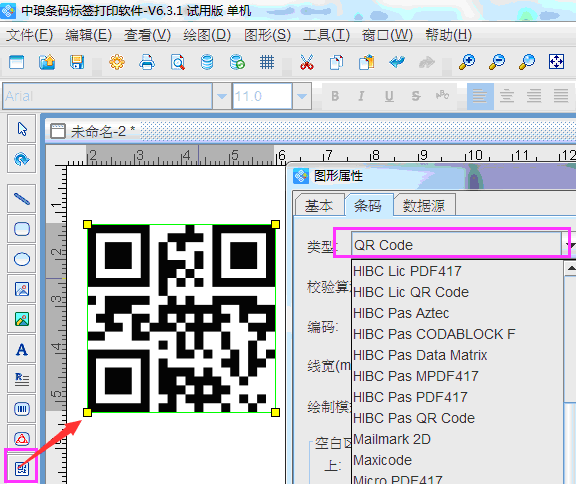Open the printer print icon
Screen dimensions: 576x484
[147, 62]
